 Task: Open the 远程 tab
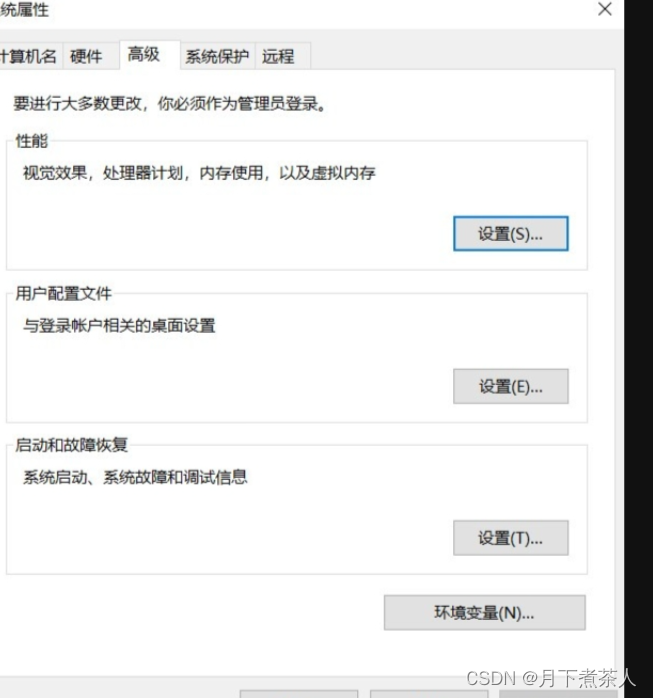tap(282, 57)
